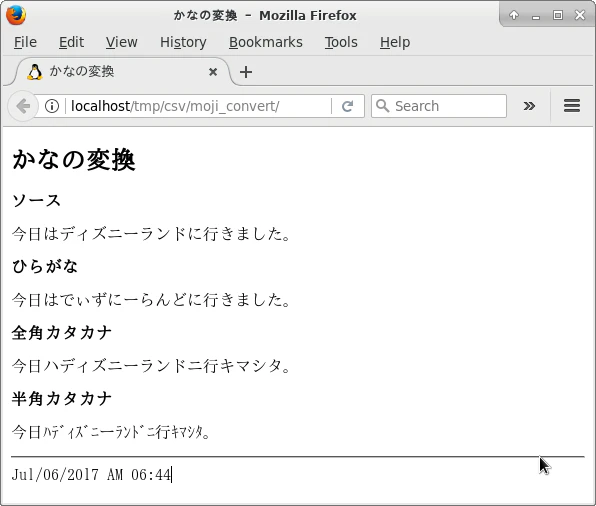Open the site information icon
This screenshot has height=506, width=596.
coord(52,106)
